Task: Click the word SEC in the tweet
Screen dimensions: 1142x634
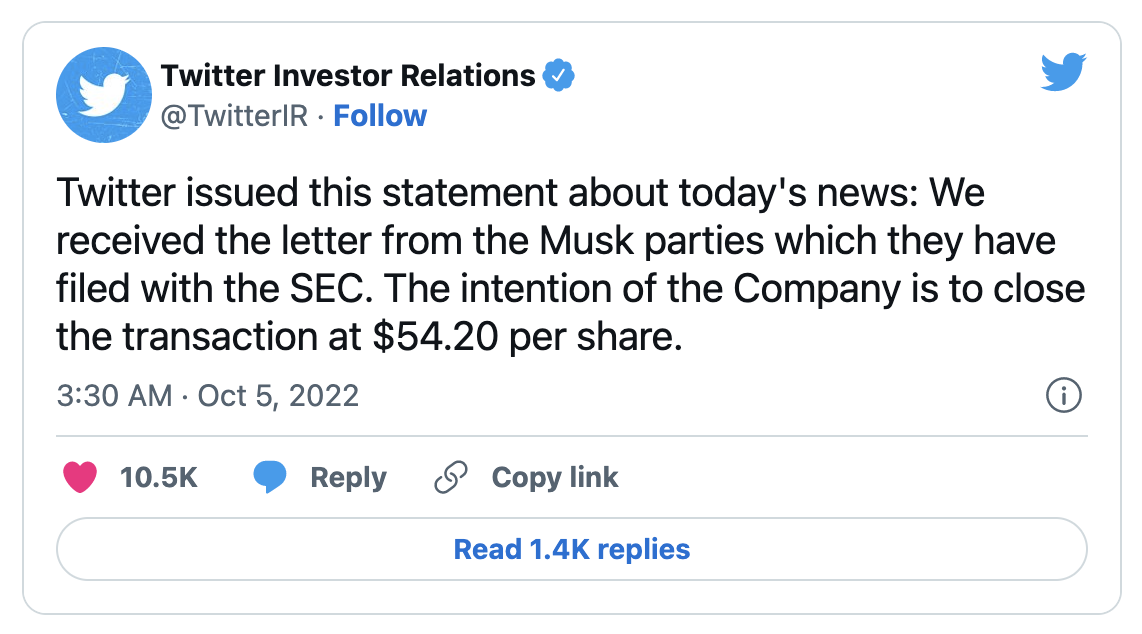Action: click(336, 289)
